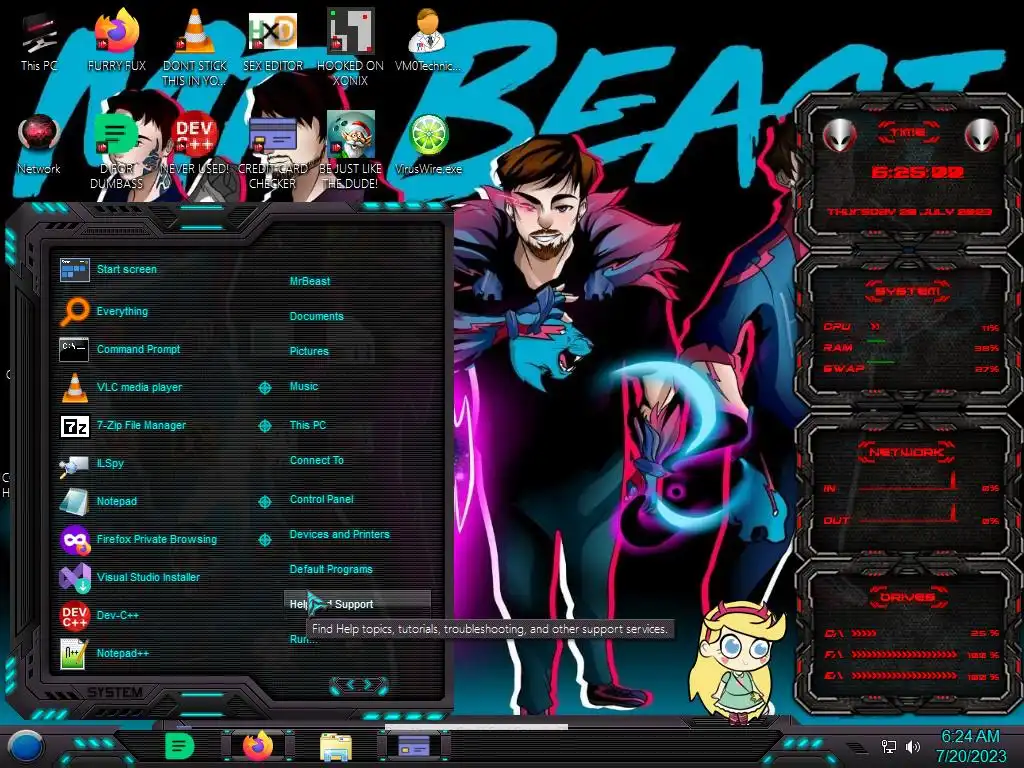Open Devices and Printers

(x=339, y=534)
